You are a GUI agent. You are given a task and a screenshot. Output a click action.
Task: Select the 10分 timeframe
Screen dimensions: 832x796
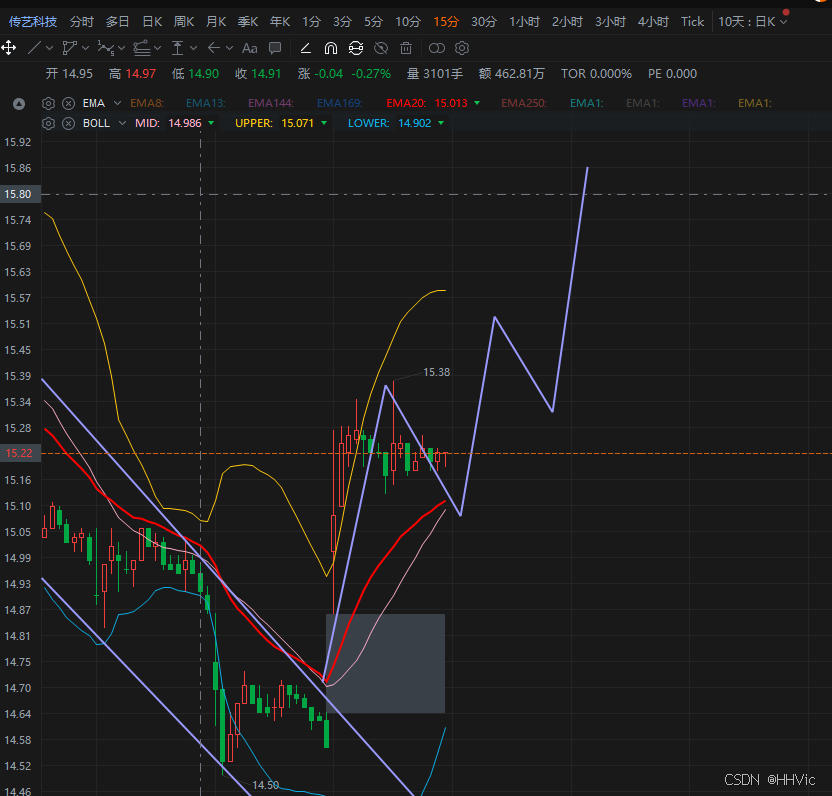click(x=408, y=22)
